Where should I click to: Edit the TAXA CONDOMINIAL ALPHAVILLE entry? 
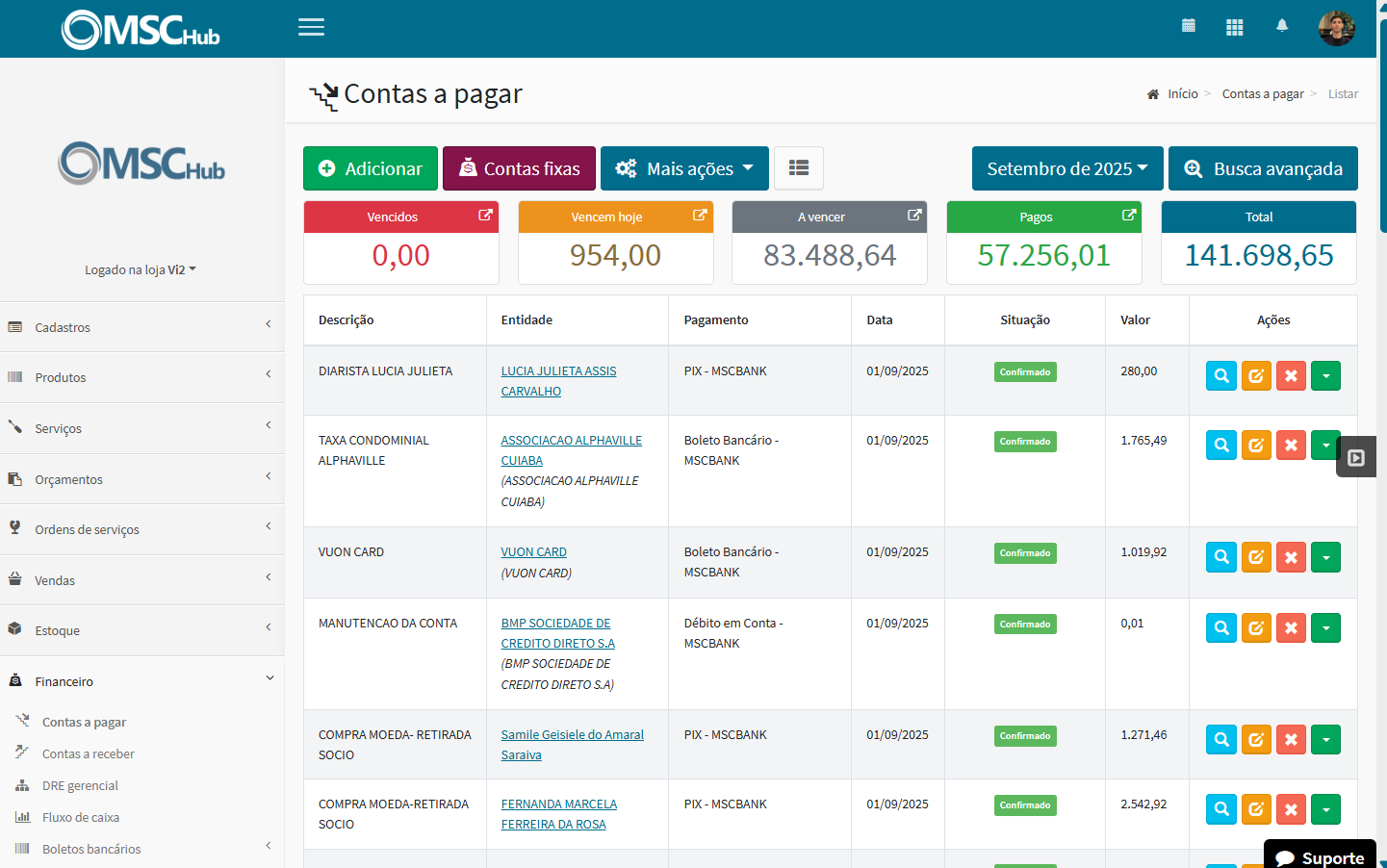click(x=1256, y=445)
